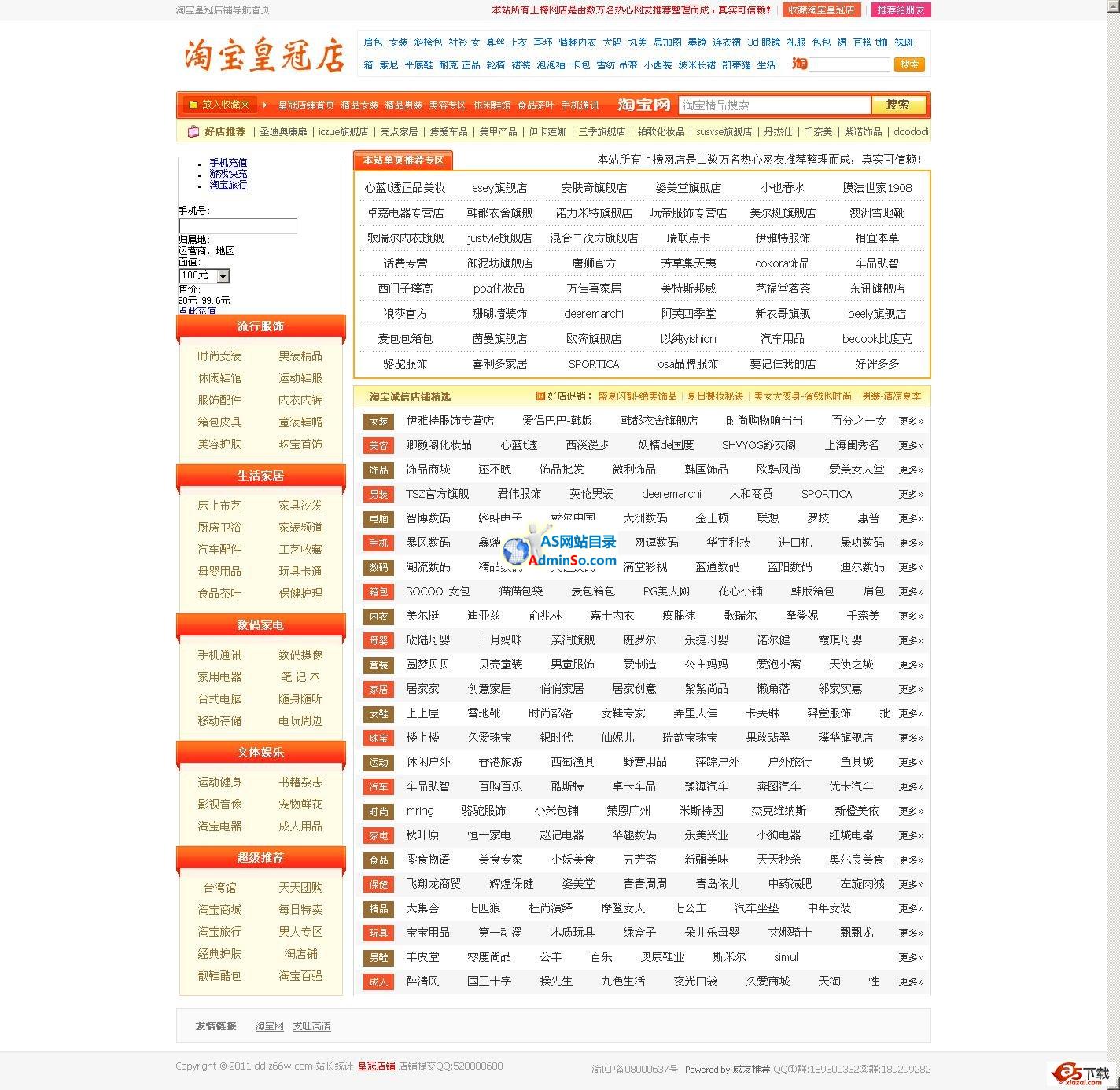The image size is (1120, 1090).
Task: Open the 饰品 category badge
Action: 378,470
